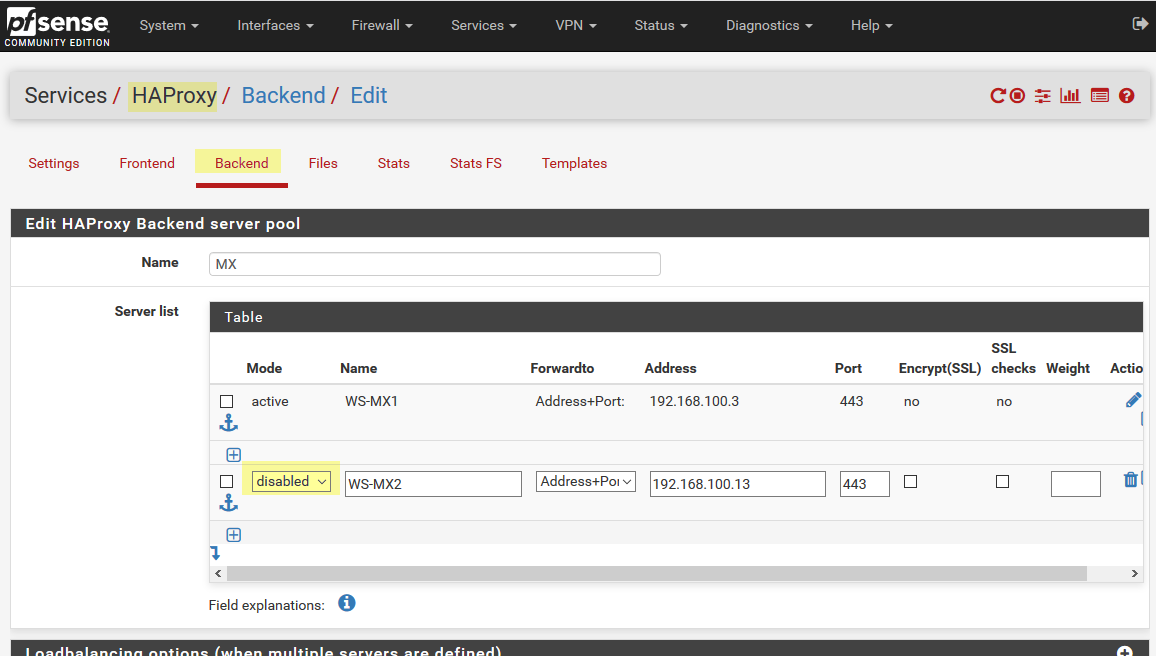
Task: Open the red help question-mark icon
Action: 1126,96
